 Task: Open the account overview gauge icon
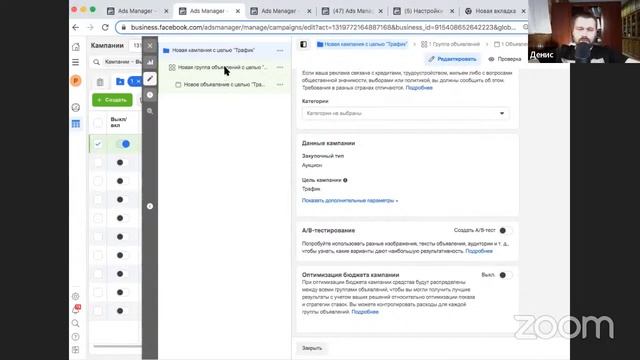76,107
